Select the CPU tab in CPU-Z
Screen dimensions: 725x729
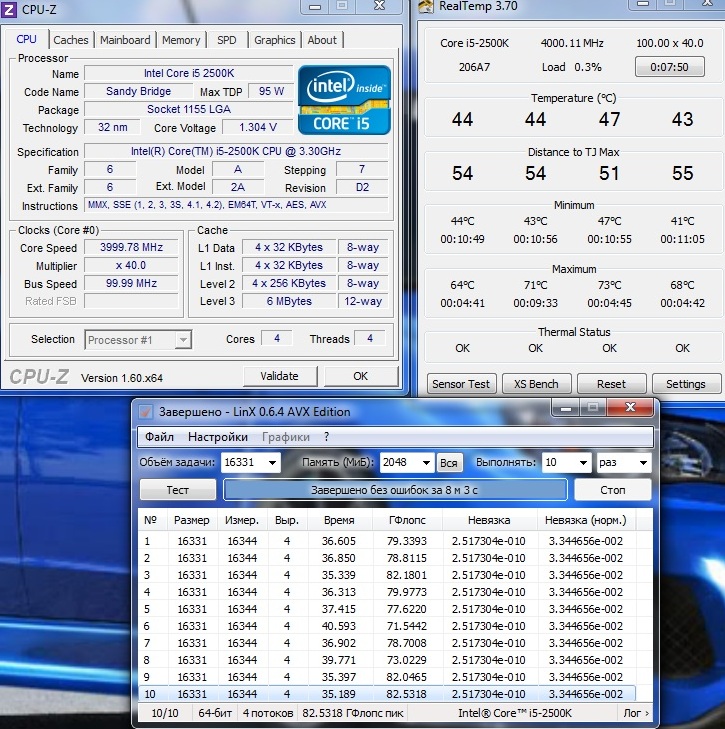click(26, 39)
